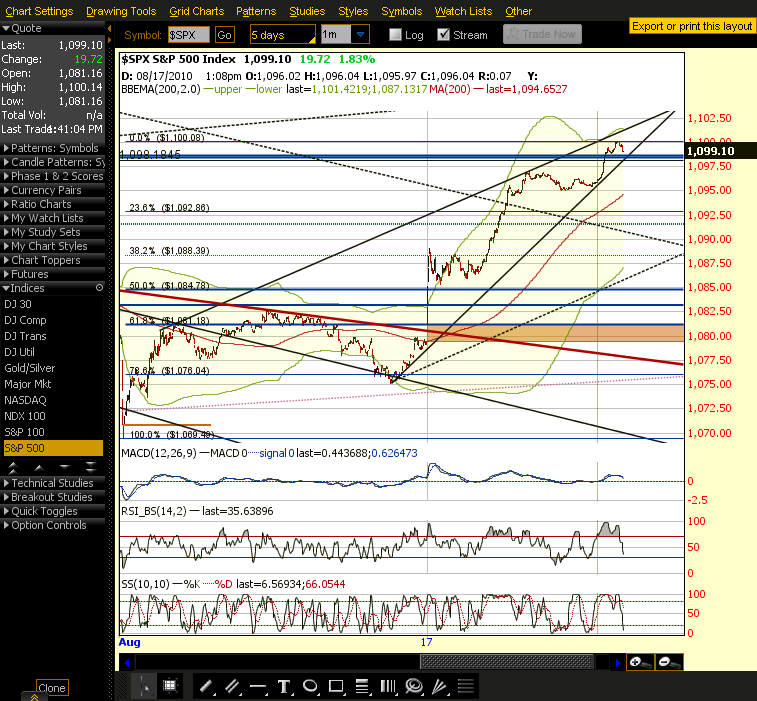Expand the Chart Toppers panel
Screen dimensions: 757x701
(52, 260)
